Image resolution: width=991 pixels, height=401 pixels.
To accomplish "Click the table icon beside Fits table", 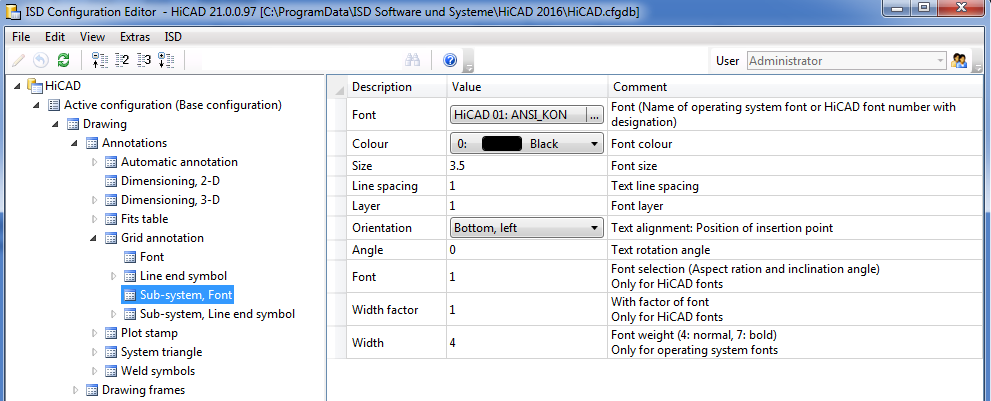I will pos(111,219).
